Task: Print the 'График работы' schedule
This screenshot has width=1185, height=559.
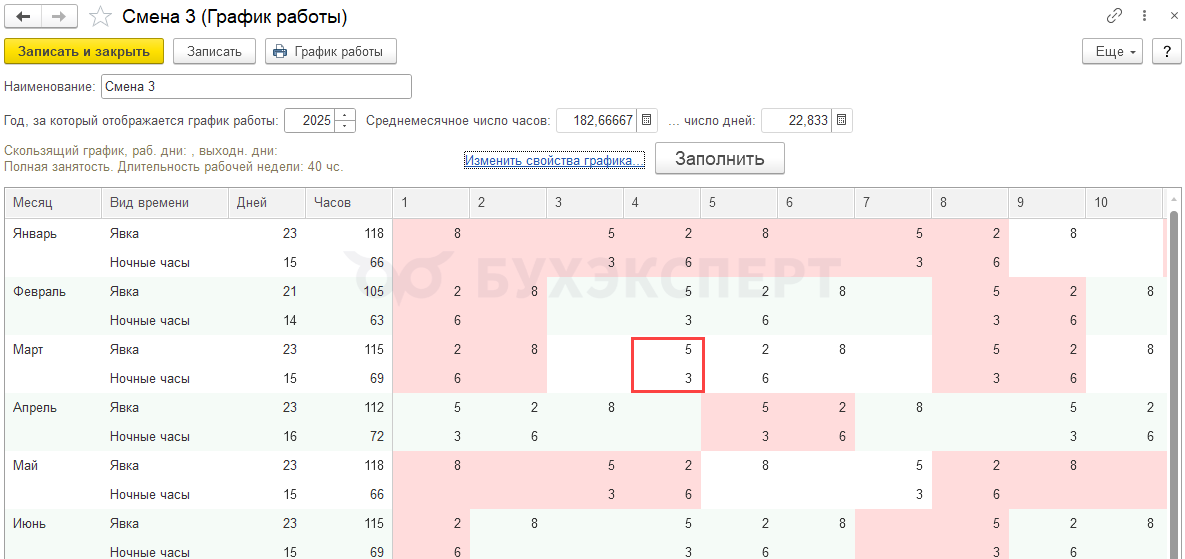Action: tap(330, 51)
